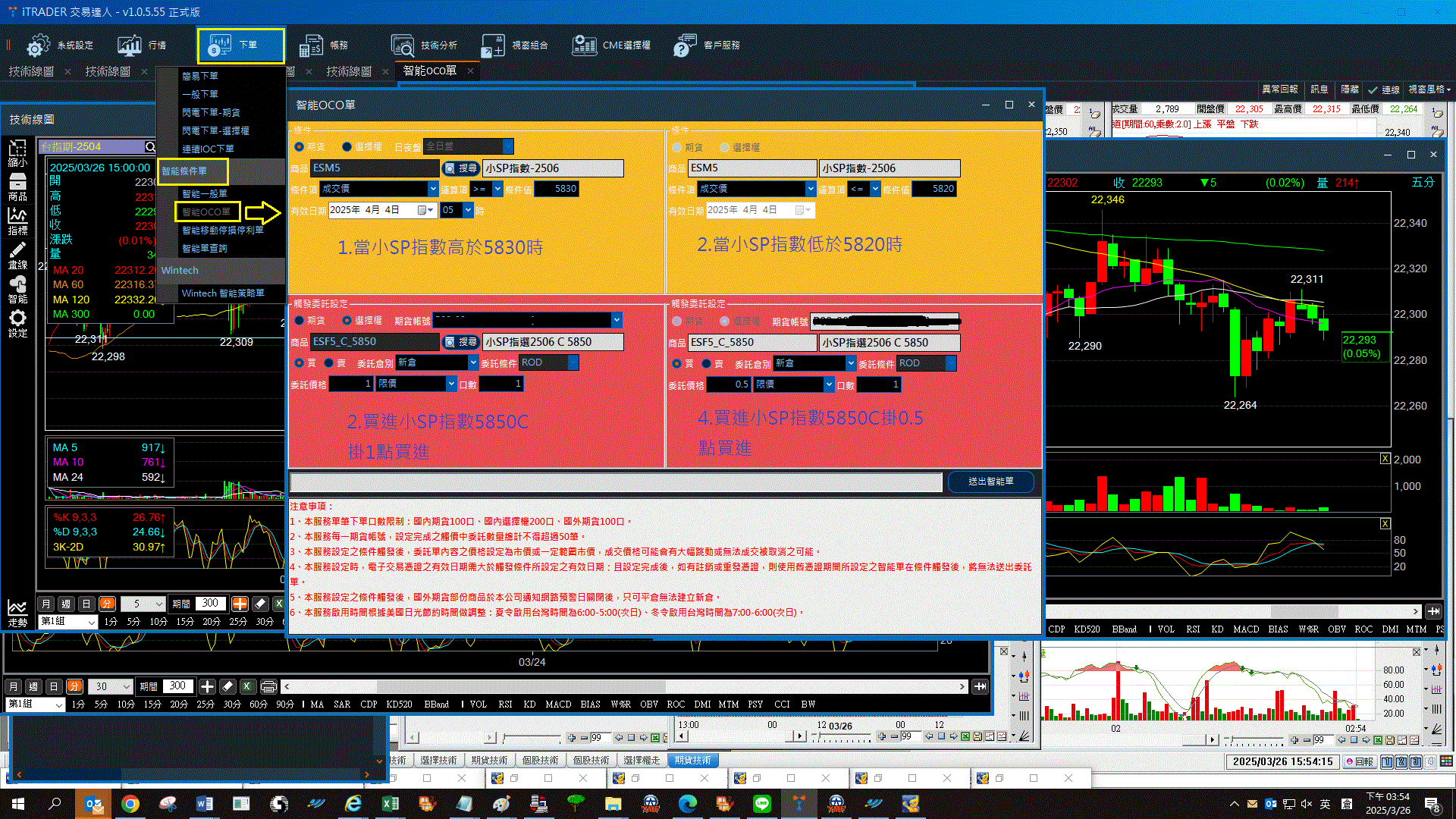Screen dimensions: 1456x819
Task: Open the 帳務 accounting calculator icon
Action: (x=311, y=45)
